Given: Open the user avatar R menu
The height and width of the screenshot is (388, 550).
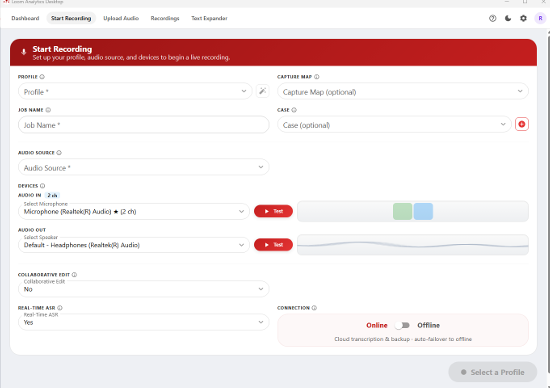Looking at the screenshot, I should pyautogui.click(x=540, y=18).
